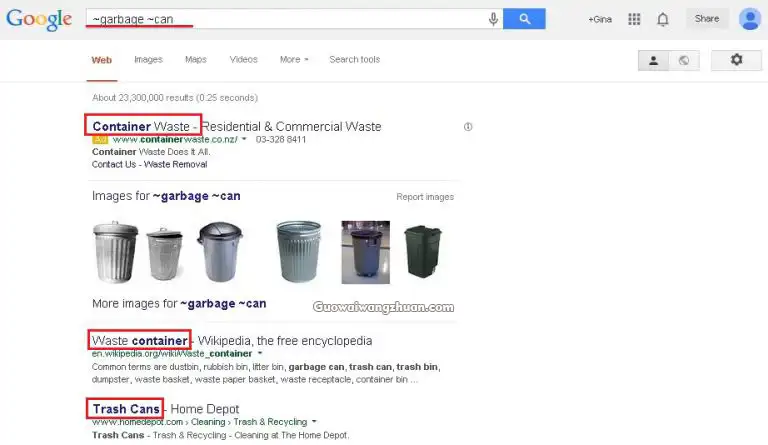The width and height of the screenshot is (768, 445).
Task: Open open-top galvanized can thumbnail
Action: 299,252
